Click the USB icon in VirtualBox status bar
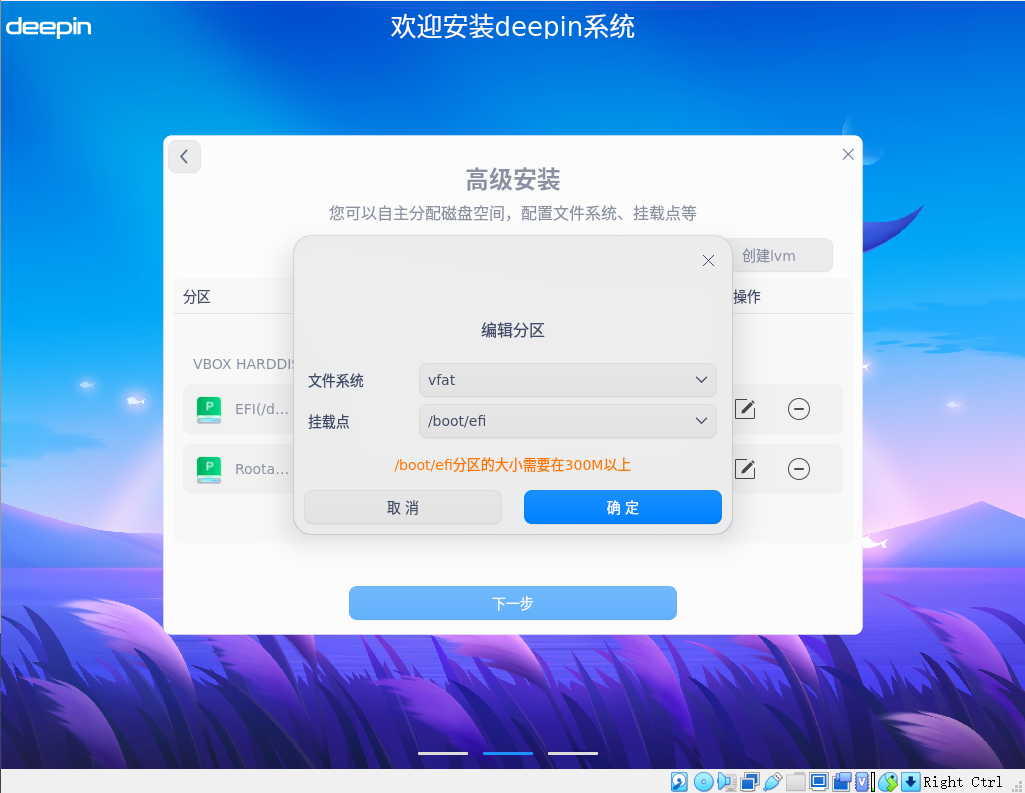The image size is (1025, 793). coord(772,781)
